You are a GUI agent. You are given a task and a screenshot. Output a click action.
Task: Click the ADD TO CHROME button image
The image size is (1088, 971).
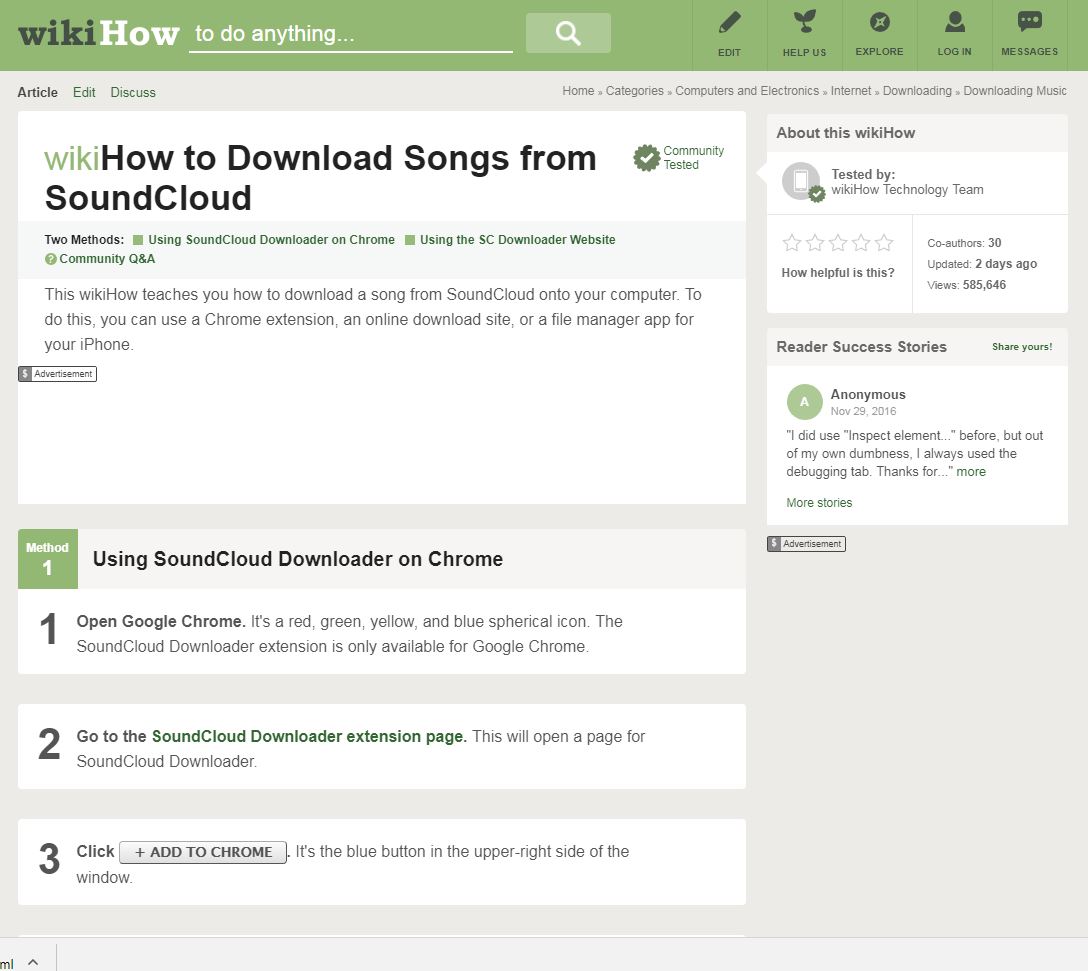203,852
